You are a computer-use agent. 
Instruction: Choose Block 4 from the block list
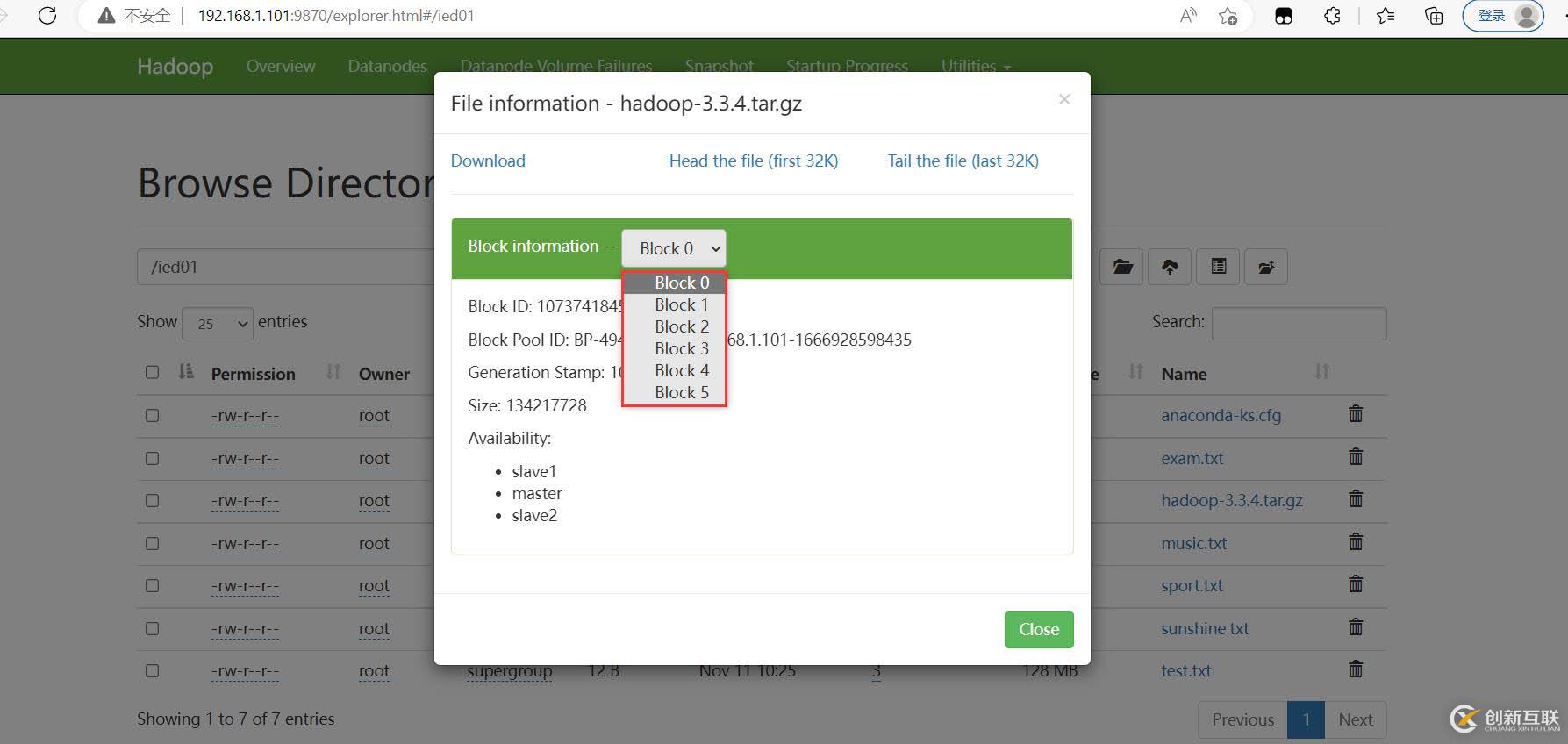pos(675,370)
